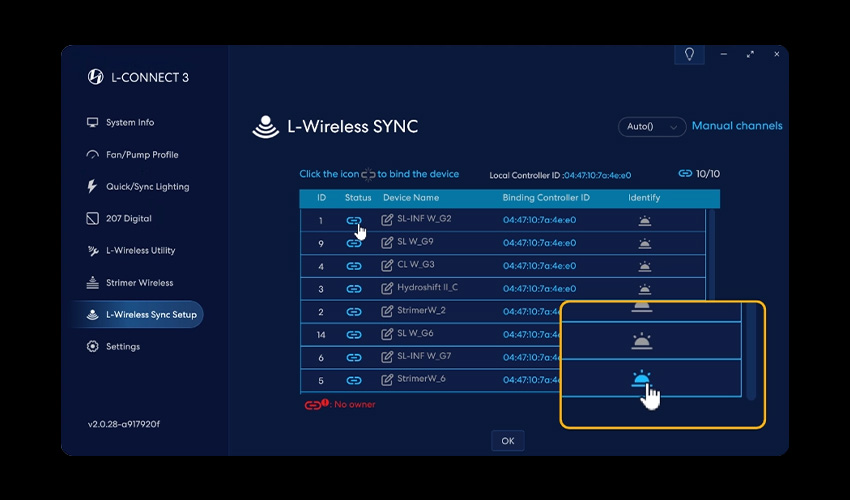Click the Device Name column header
This screenshot has height=500, width=850.
(x=411, y=198)
